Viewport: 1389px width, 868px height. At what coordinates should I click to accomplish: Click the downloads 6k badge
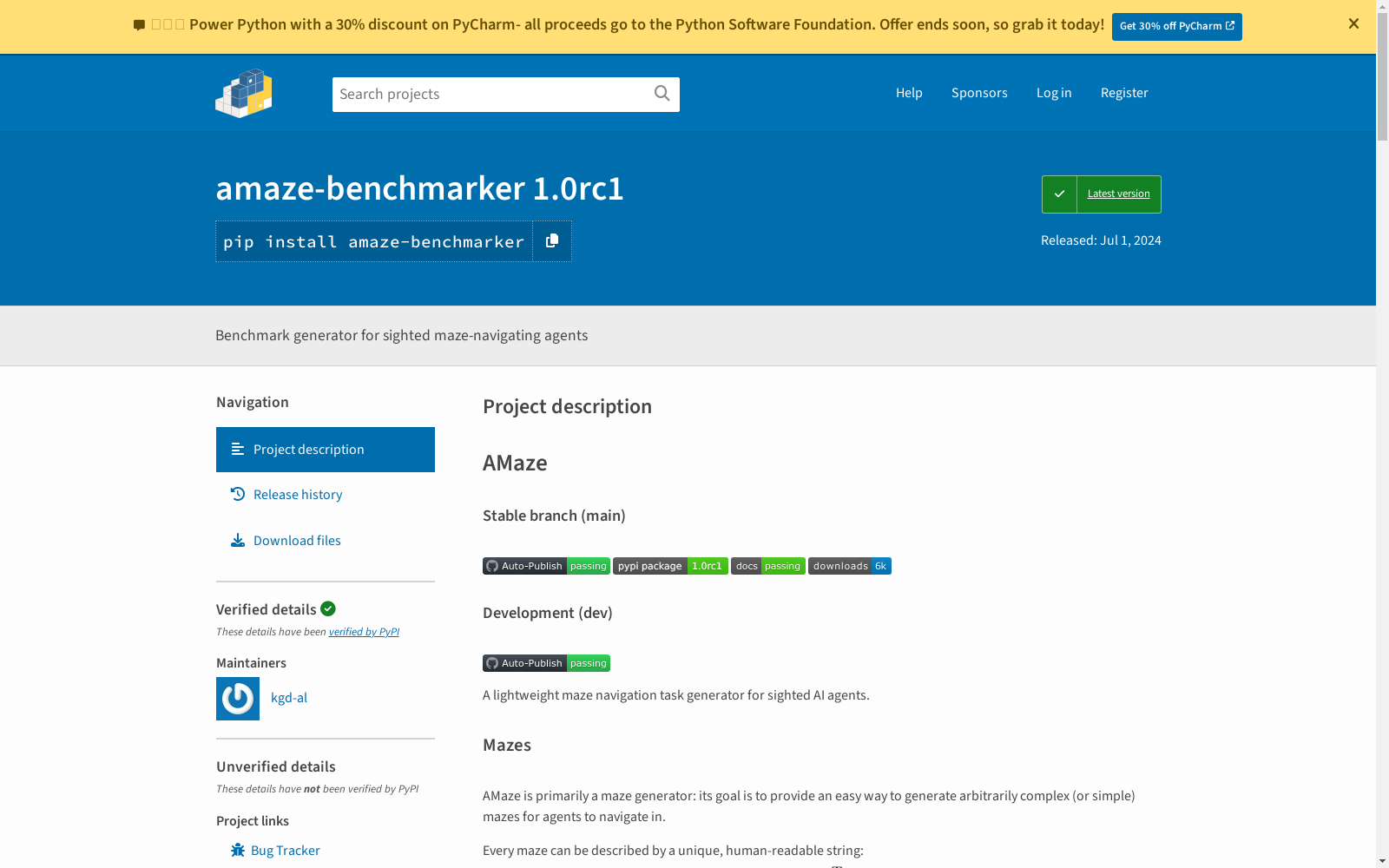click(x=850, y=566)
